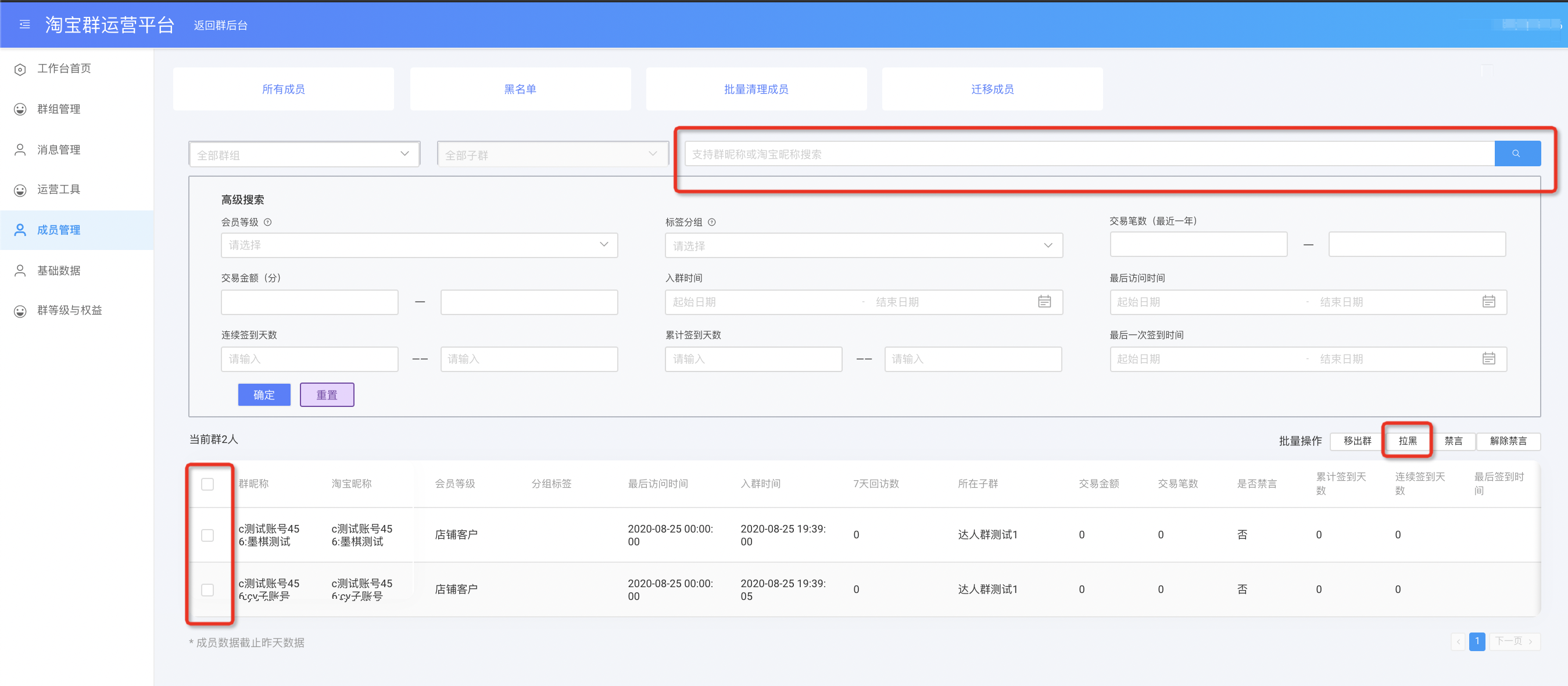Open the 全部群组 dropdown
Image resolution: width=1568 pixels, height=686 pixels.
click(305, 155)
